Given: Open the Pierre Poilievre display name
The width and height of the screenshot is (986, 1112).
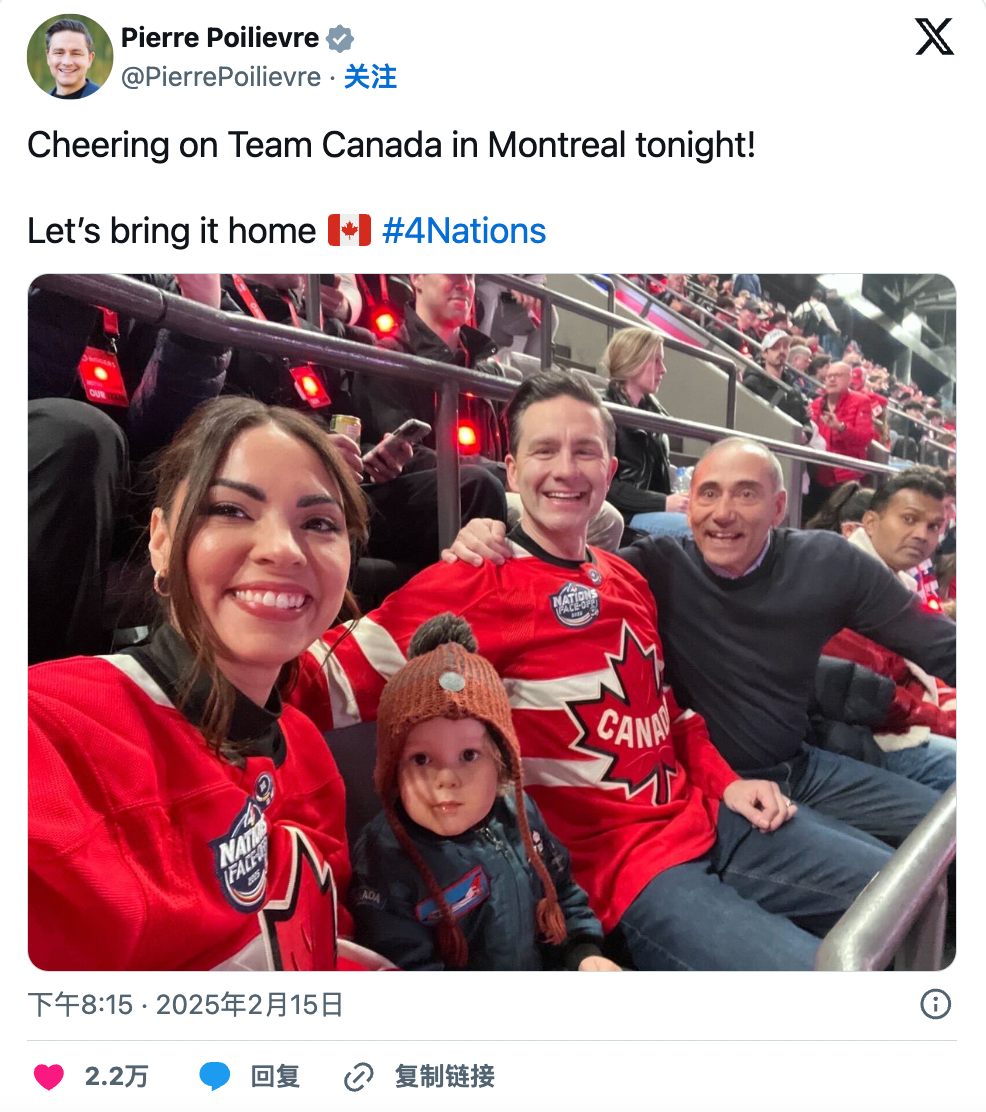Looking at the screenshot, I should pos(220,39).
